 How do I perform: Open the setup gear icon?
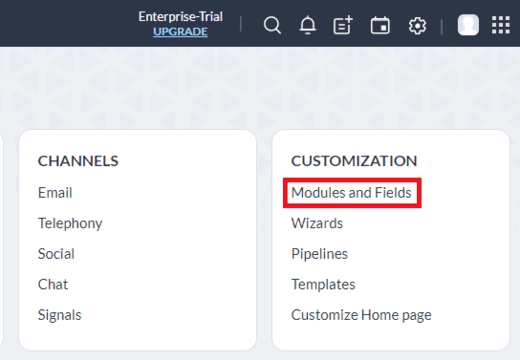(417, 26)
